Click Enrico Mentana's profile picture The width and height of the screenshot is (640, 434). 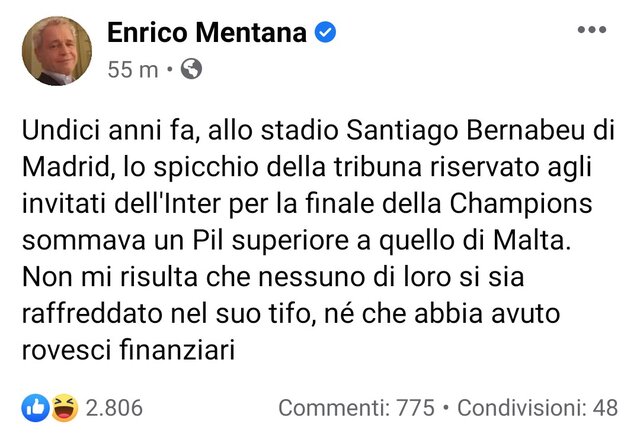click(53, 51)
